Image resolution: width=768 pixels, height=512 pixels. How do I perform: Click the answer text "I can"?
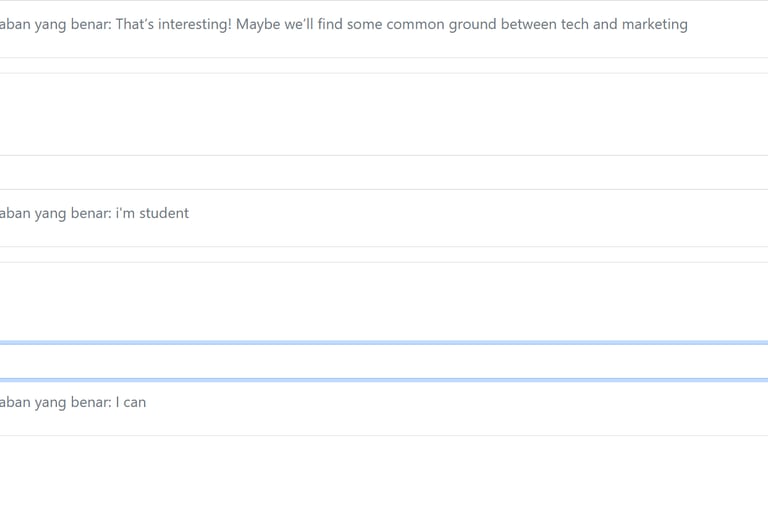point(131,402)
